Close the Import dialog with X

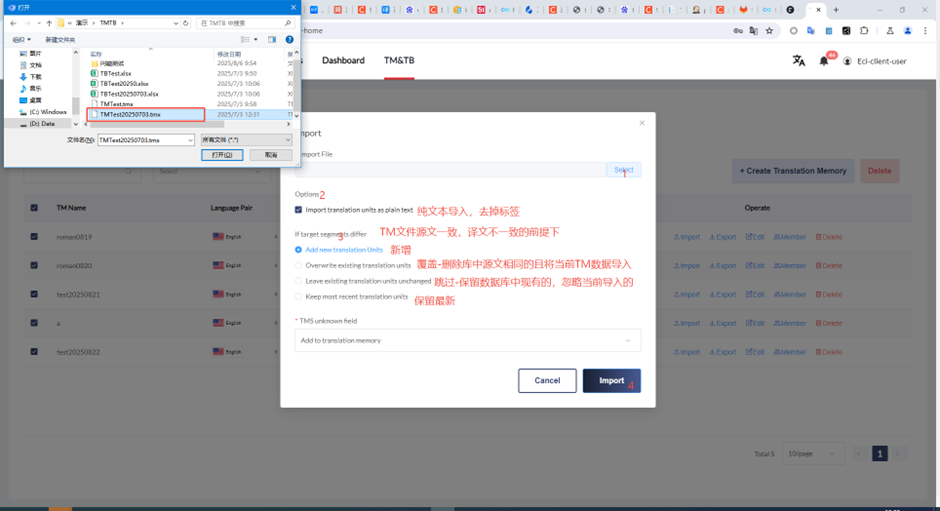click(641, 123)
